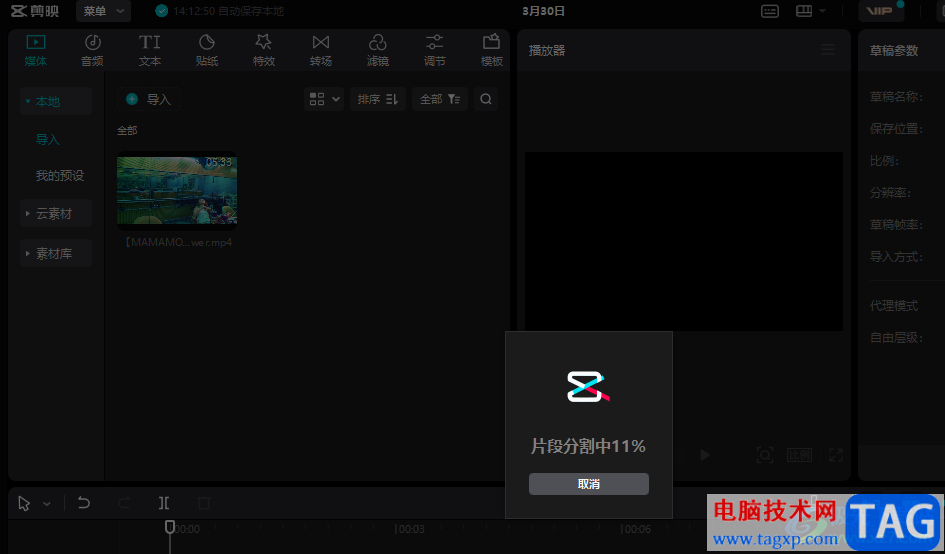This screenshot has width=945, height=554.
Task: Click the 片段分割中11% progress text
Action: pos(588,446)
